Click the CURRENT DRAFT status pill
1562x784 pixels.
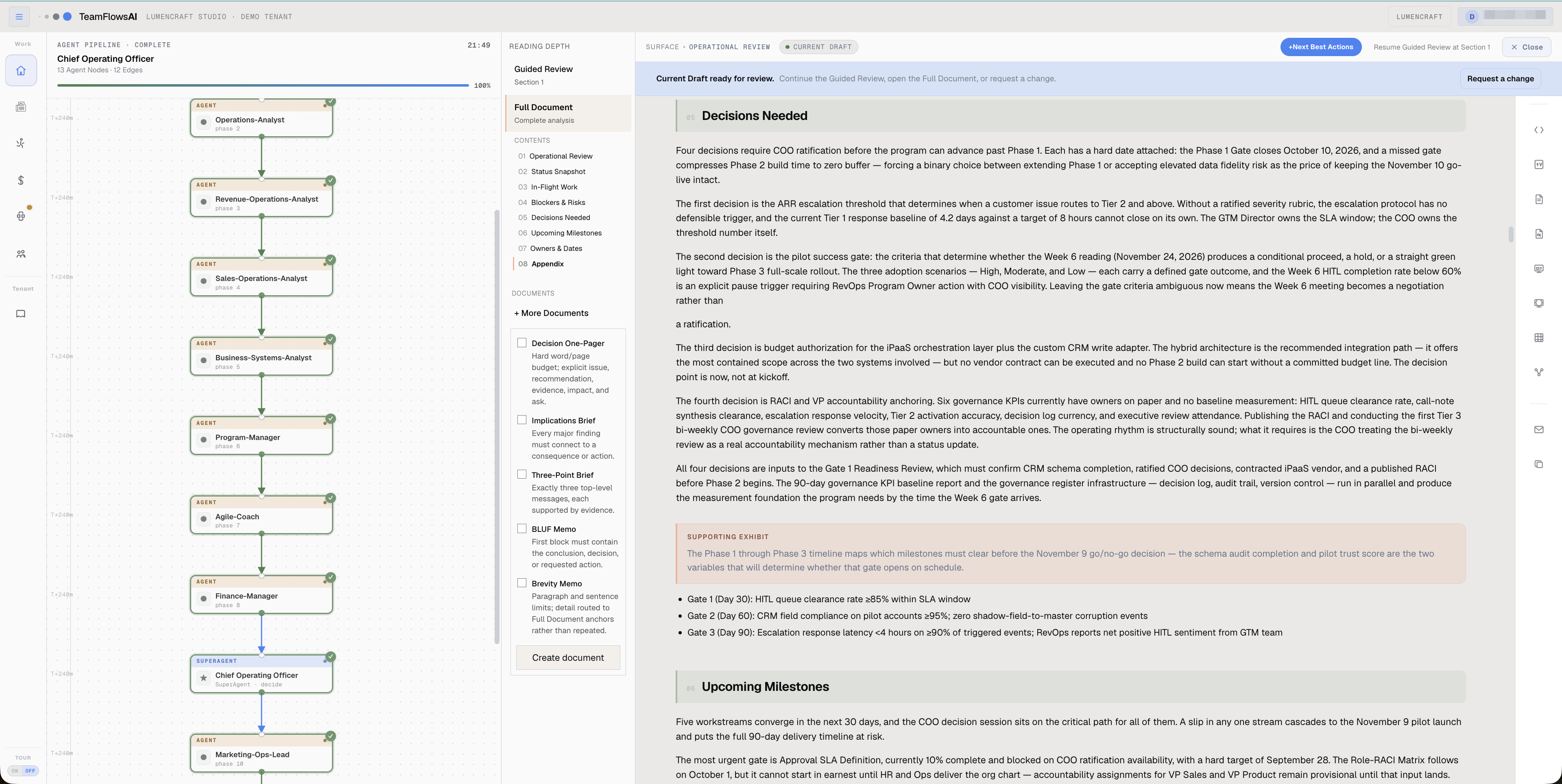(x=818, y=47)
